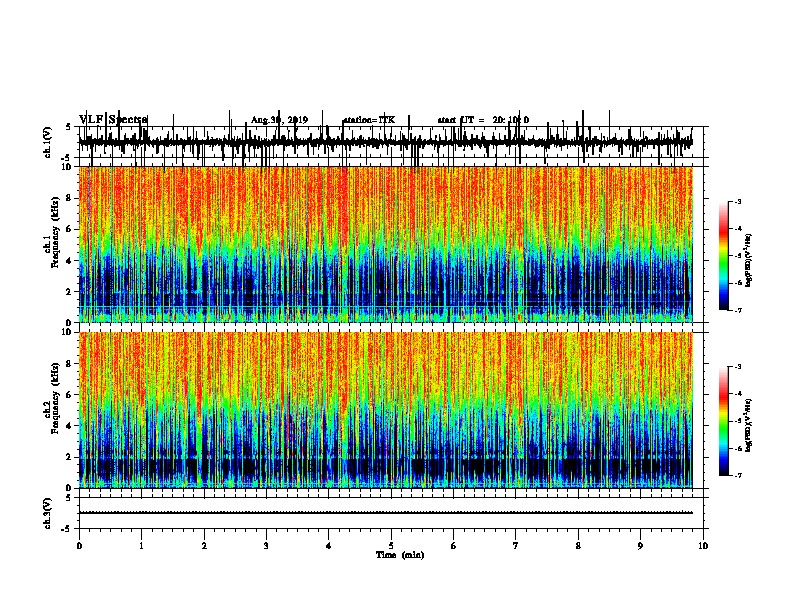This screenshot has height=612, width=792.
Task: Click the "-7" label on ch.2 color bar
Action: pos(737,476)
